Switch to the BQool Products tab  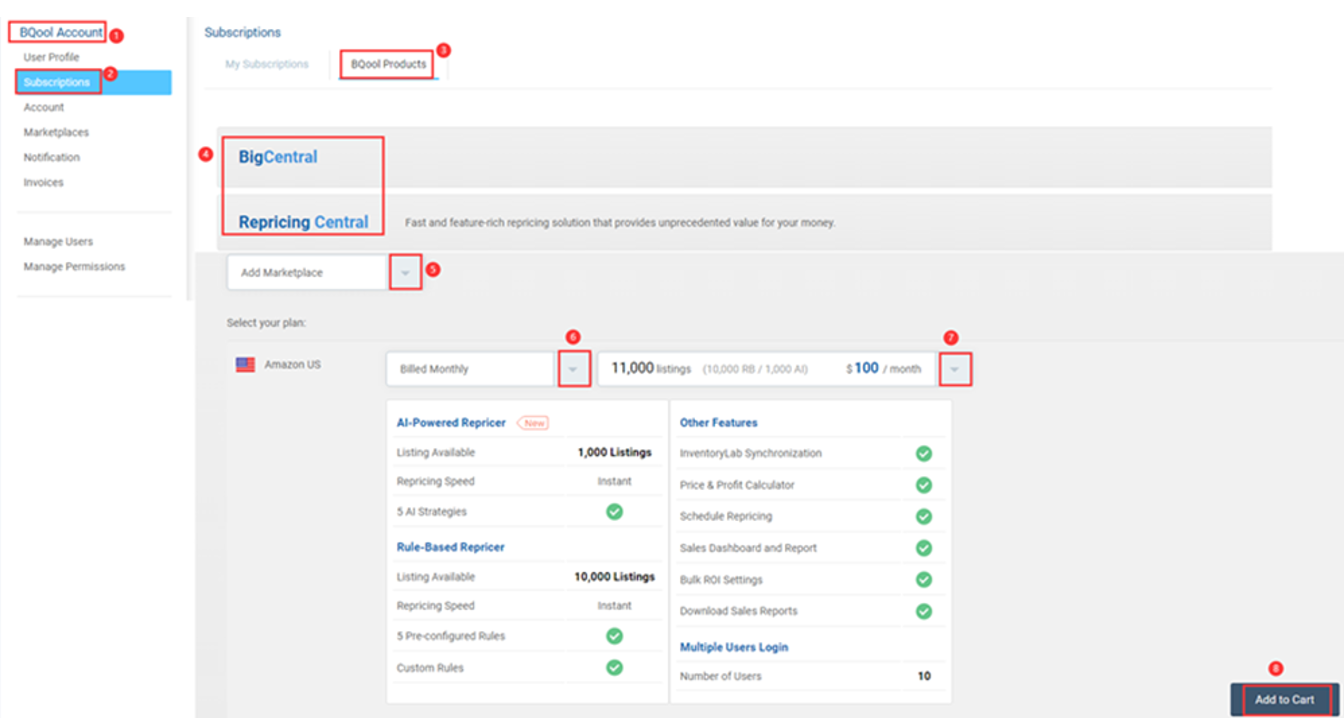tap(388, 64)
